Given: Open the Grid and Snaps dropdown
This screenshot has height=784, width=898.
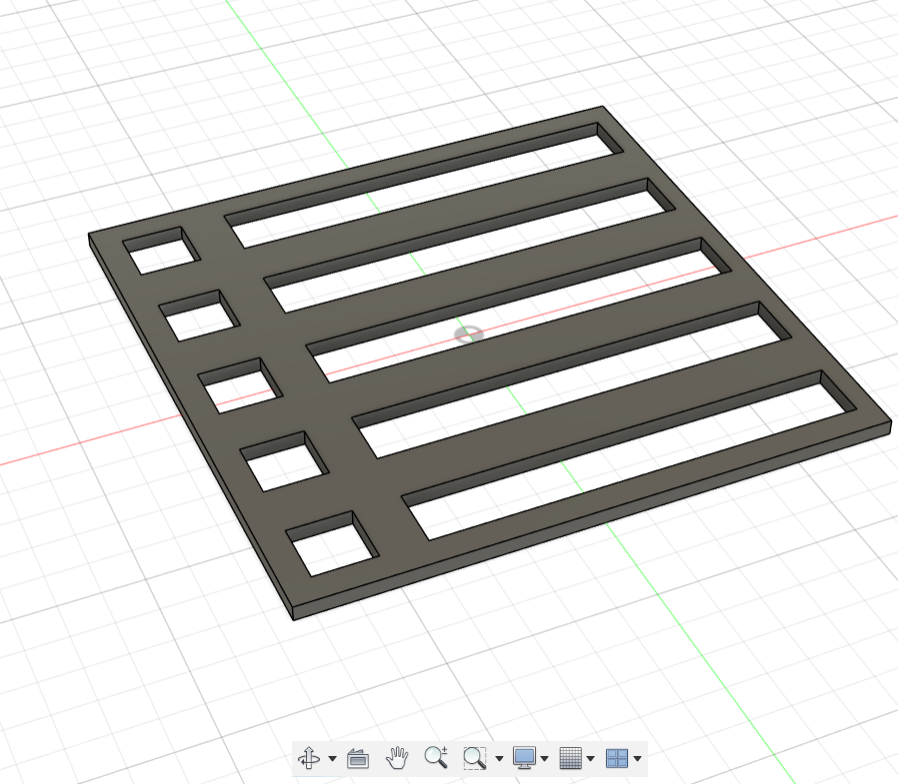Looking at the screenshot, I should click(590, 758).
